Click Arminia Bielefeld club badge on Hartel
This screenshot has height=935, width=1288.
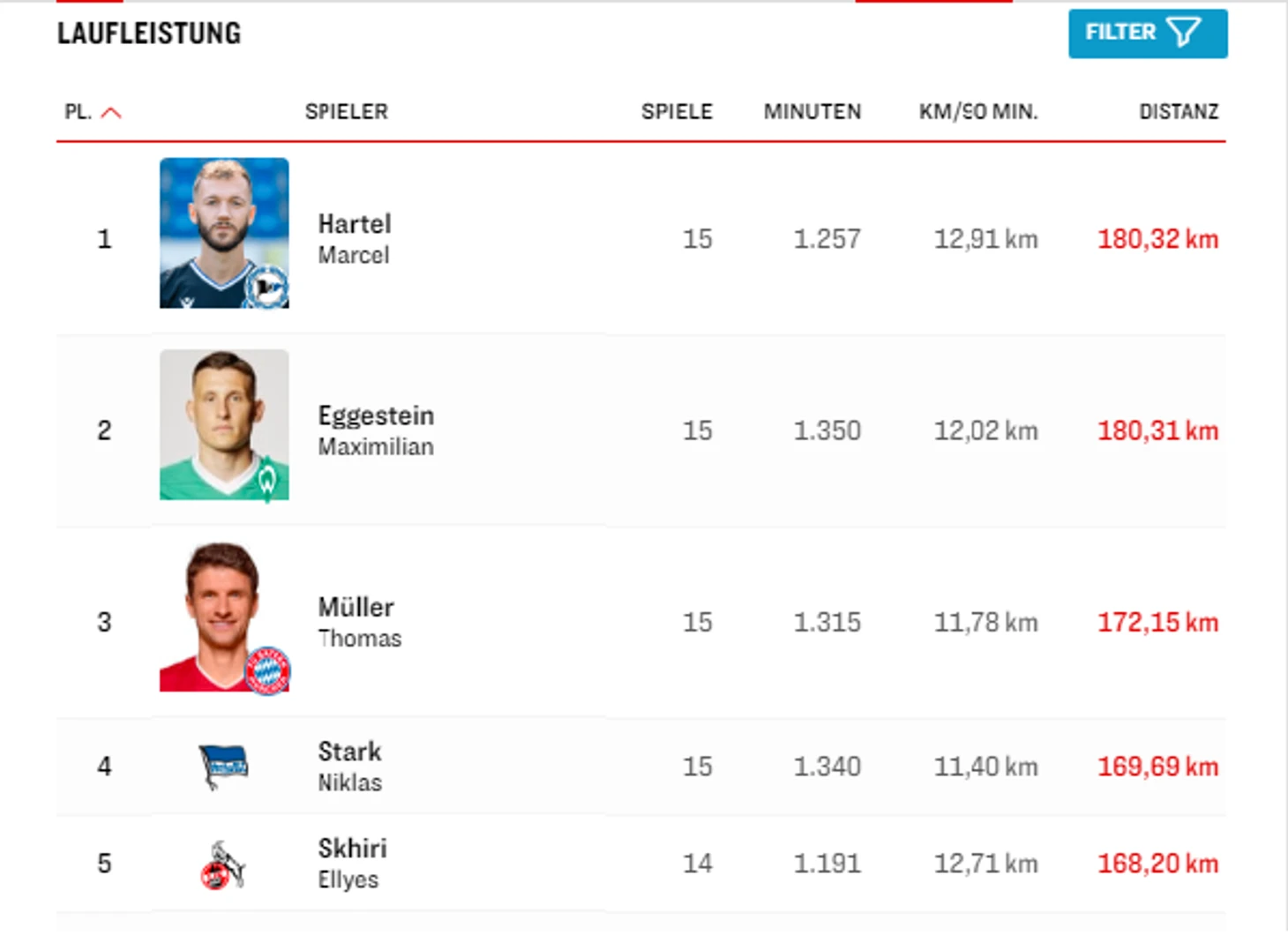click(267, 286)
